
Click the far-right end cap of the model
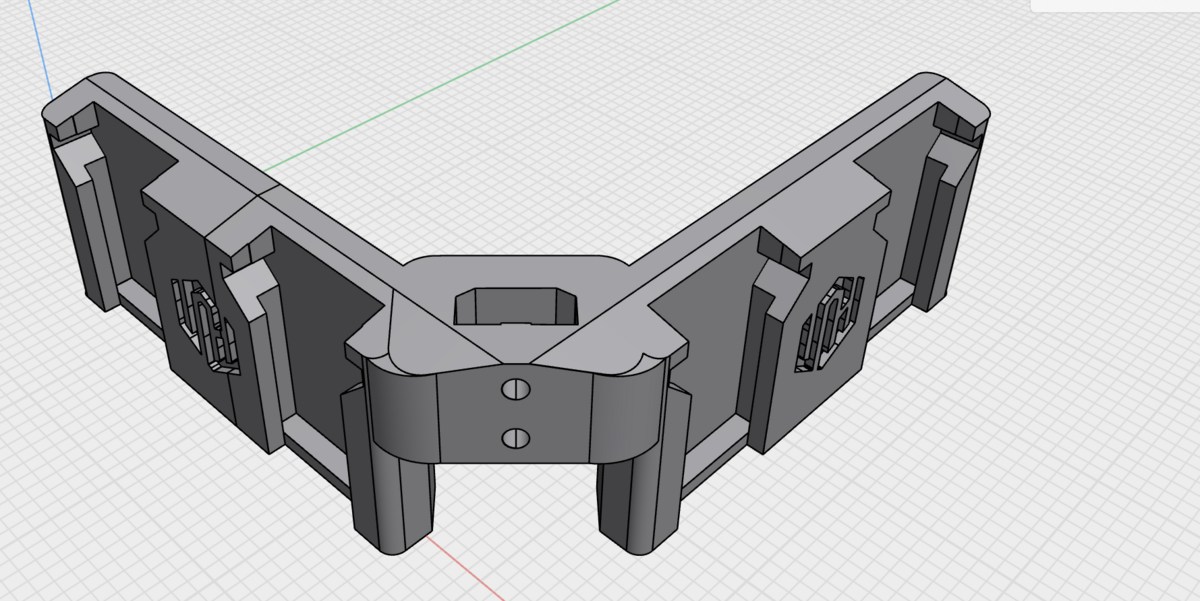pos(955,210)
